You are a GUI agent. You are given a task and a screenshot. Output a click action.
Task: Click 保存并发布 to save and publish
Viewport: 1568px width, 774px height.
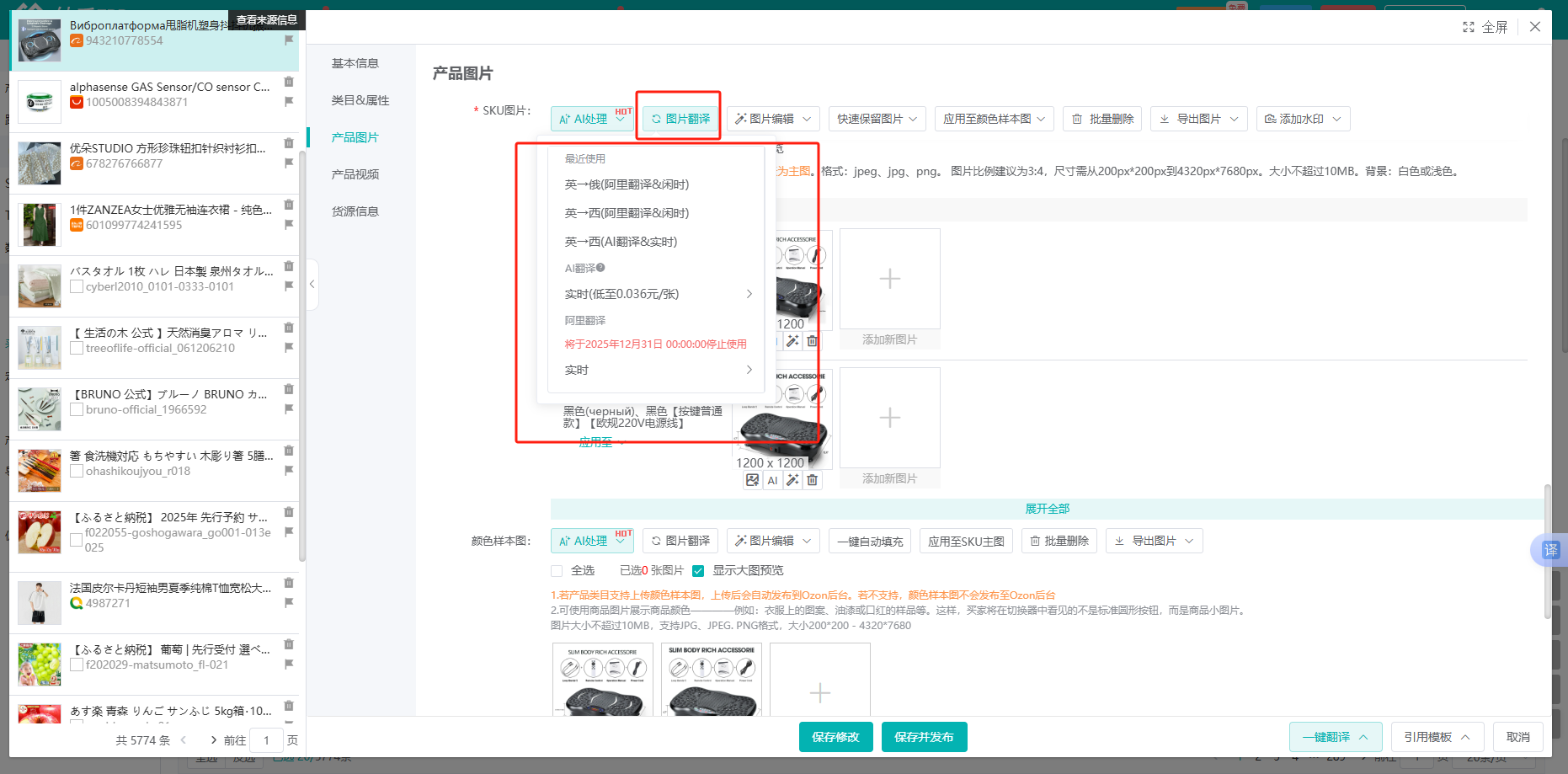(924, 736)
